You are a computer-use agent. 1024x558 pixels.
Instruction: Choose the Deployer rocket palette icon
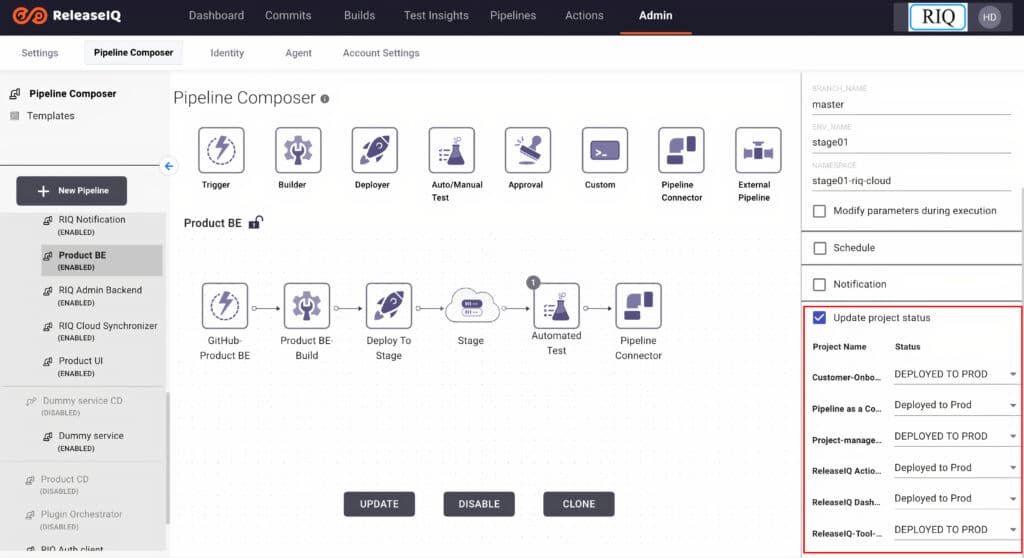[x=374, y=150]
